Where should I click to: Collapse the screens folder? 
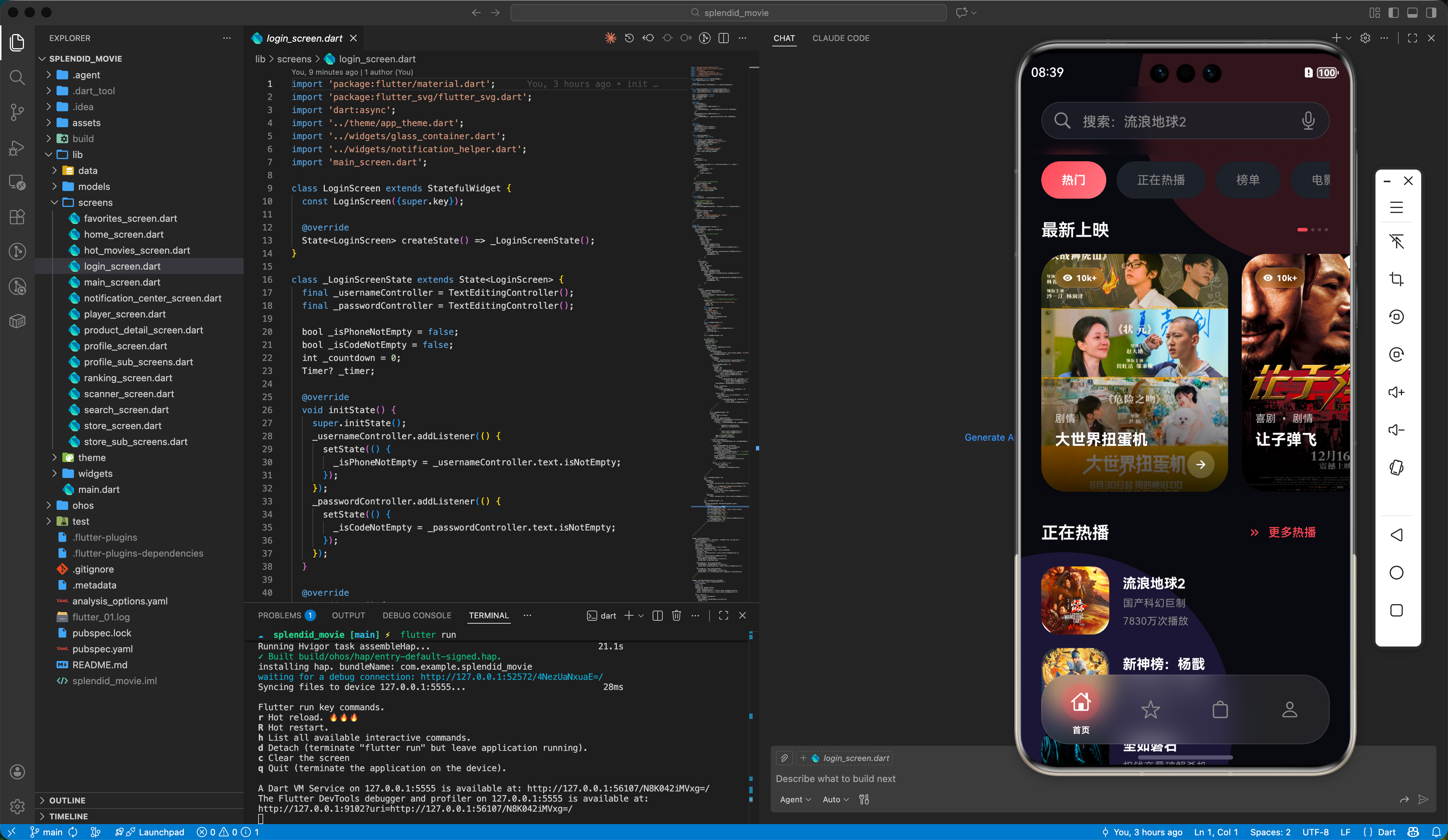tap(95, 203)
